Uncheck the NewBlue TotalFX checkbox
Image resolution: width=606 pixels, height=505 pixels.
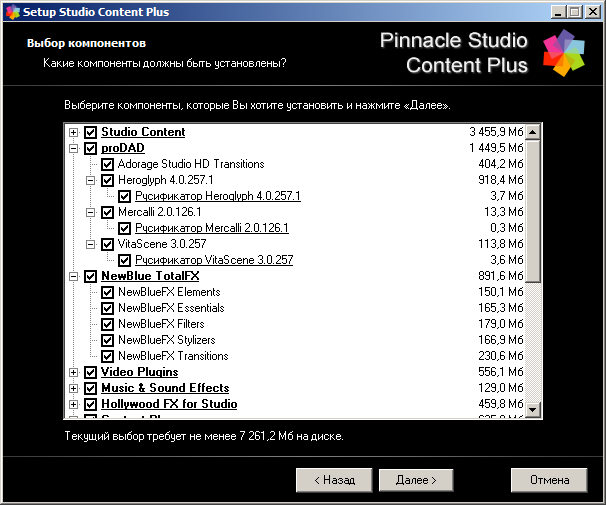[x=90, y=277]
